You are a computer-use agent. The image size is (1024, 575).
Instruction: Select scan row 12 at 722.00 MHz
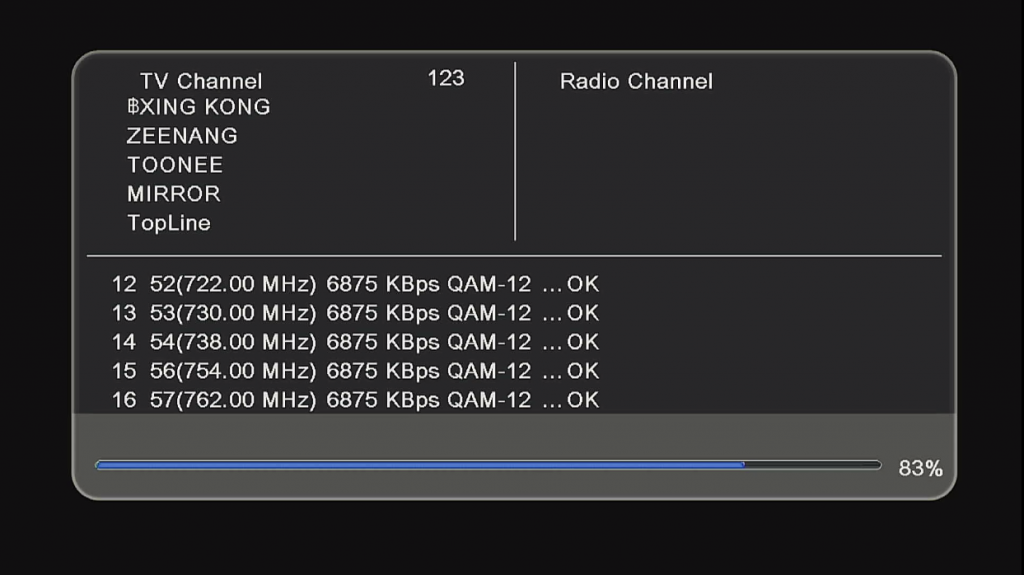pyautogui.click(x=355, y=284)
